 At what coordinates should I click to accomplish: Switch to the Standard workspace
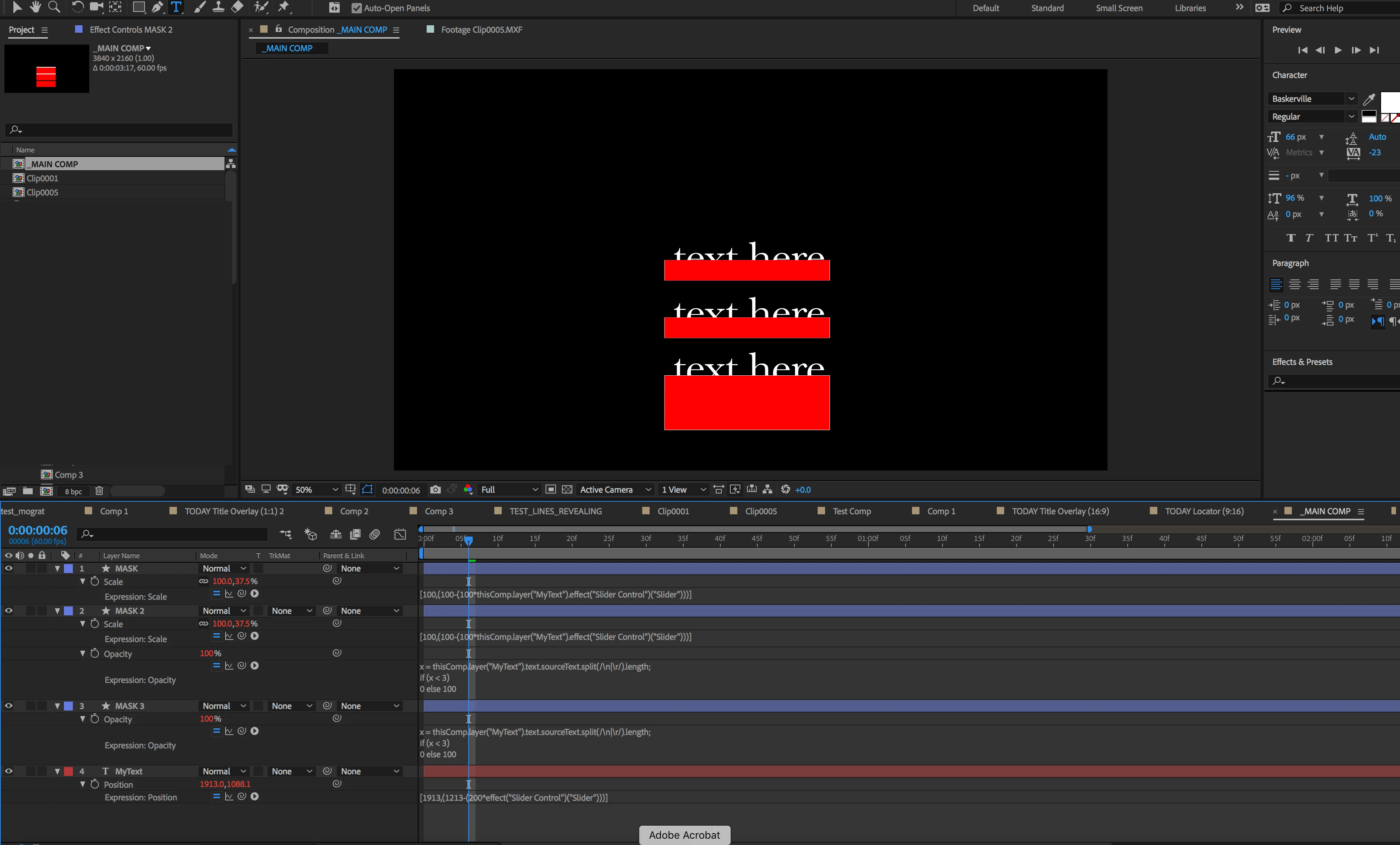[1047, 8]
